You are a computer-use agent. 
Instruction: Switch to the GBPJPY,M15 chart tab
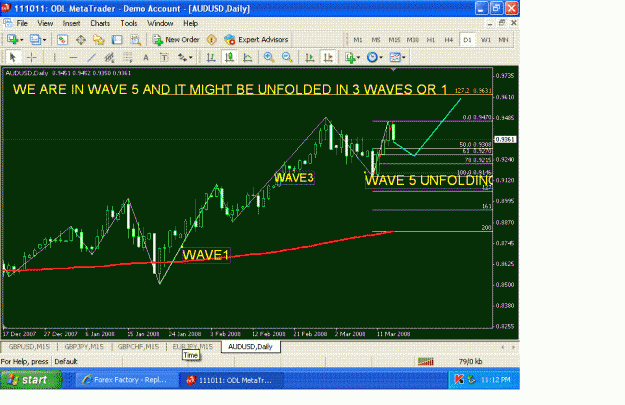[x=84, y=347]
